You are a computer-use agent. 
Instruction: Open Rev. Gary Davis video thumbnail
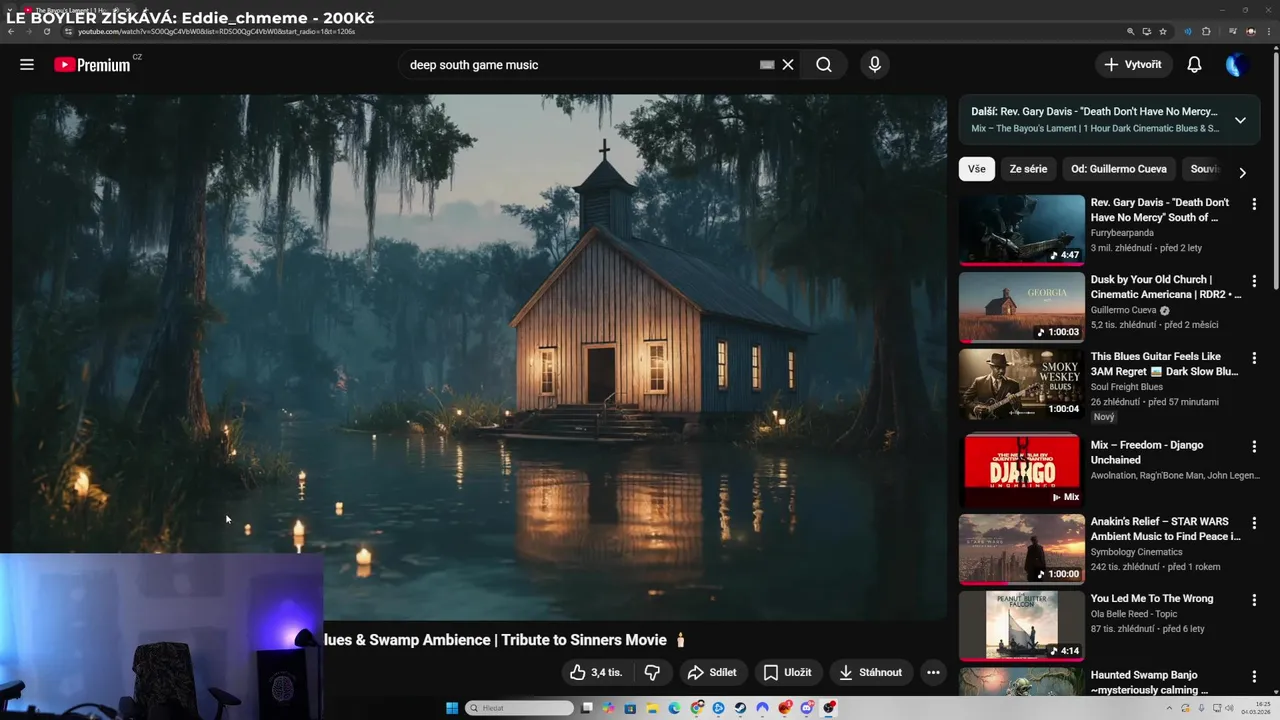point(1021,230)
